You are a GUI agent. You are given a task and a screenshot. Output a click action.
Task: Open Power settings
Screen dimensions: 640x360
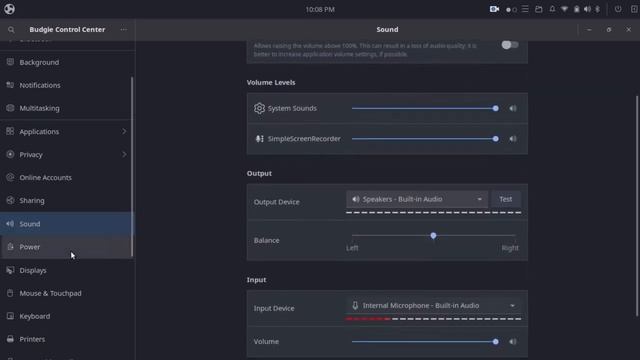67,247
